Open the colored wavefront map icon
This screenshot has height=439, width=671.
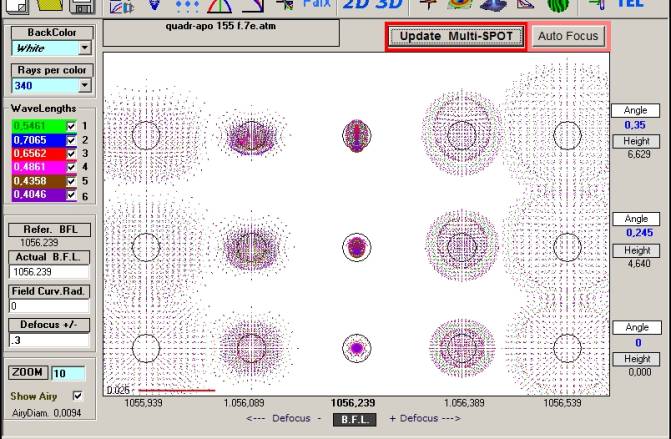coord(460,5)
